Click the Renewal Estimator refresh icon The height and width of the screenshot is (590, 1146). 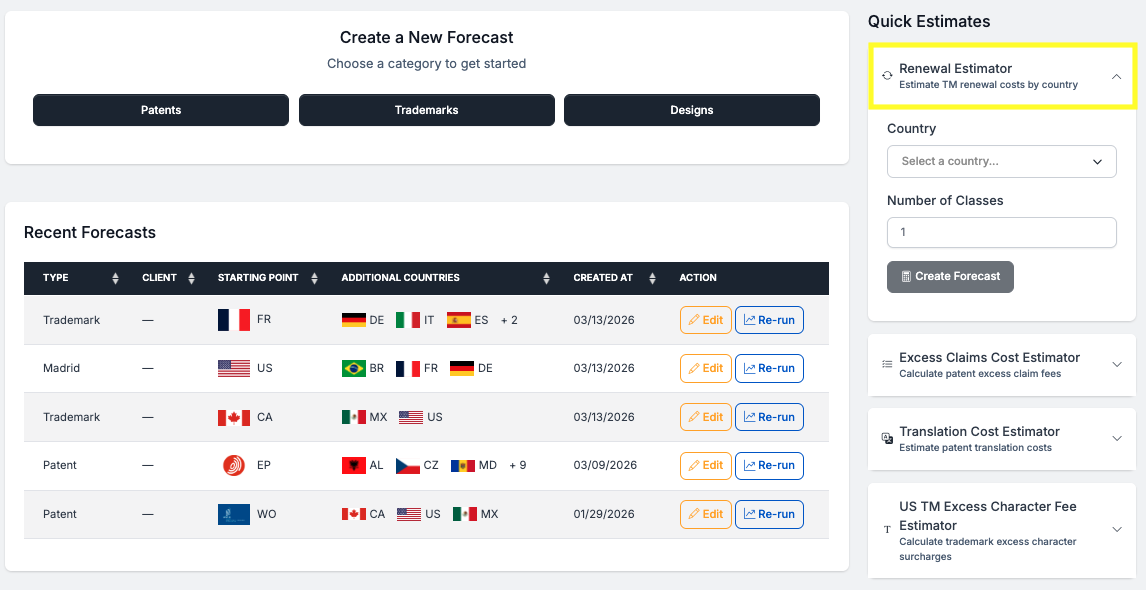click(887, 76)
